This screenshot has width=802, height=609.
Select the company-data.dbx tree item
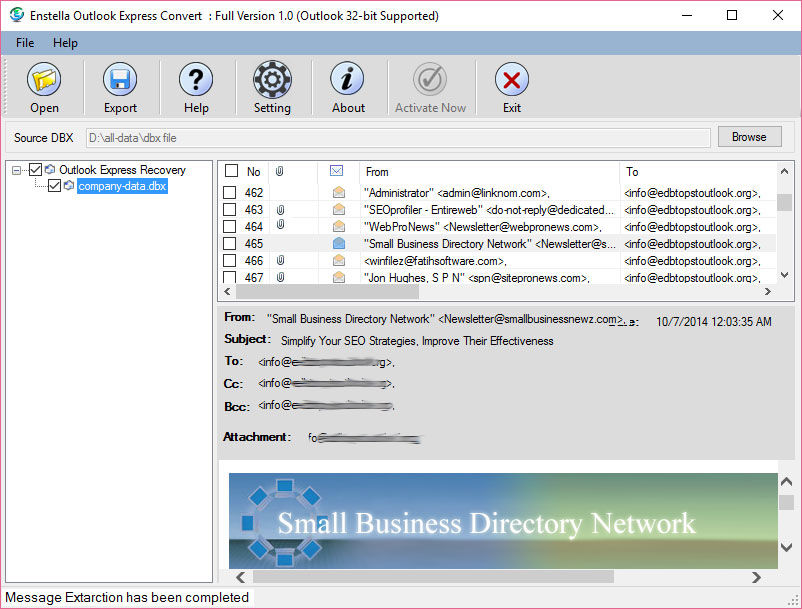(122, 186)
